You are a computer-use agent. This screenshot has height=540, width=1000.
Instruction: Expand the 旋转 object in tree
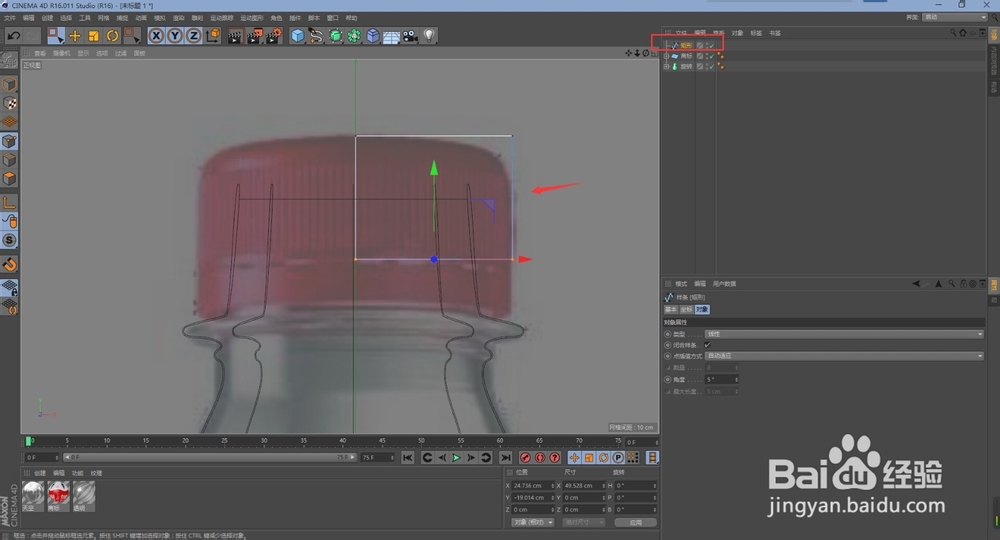(x=666, y=66)
